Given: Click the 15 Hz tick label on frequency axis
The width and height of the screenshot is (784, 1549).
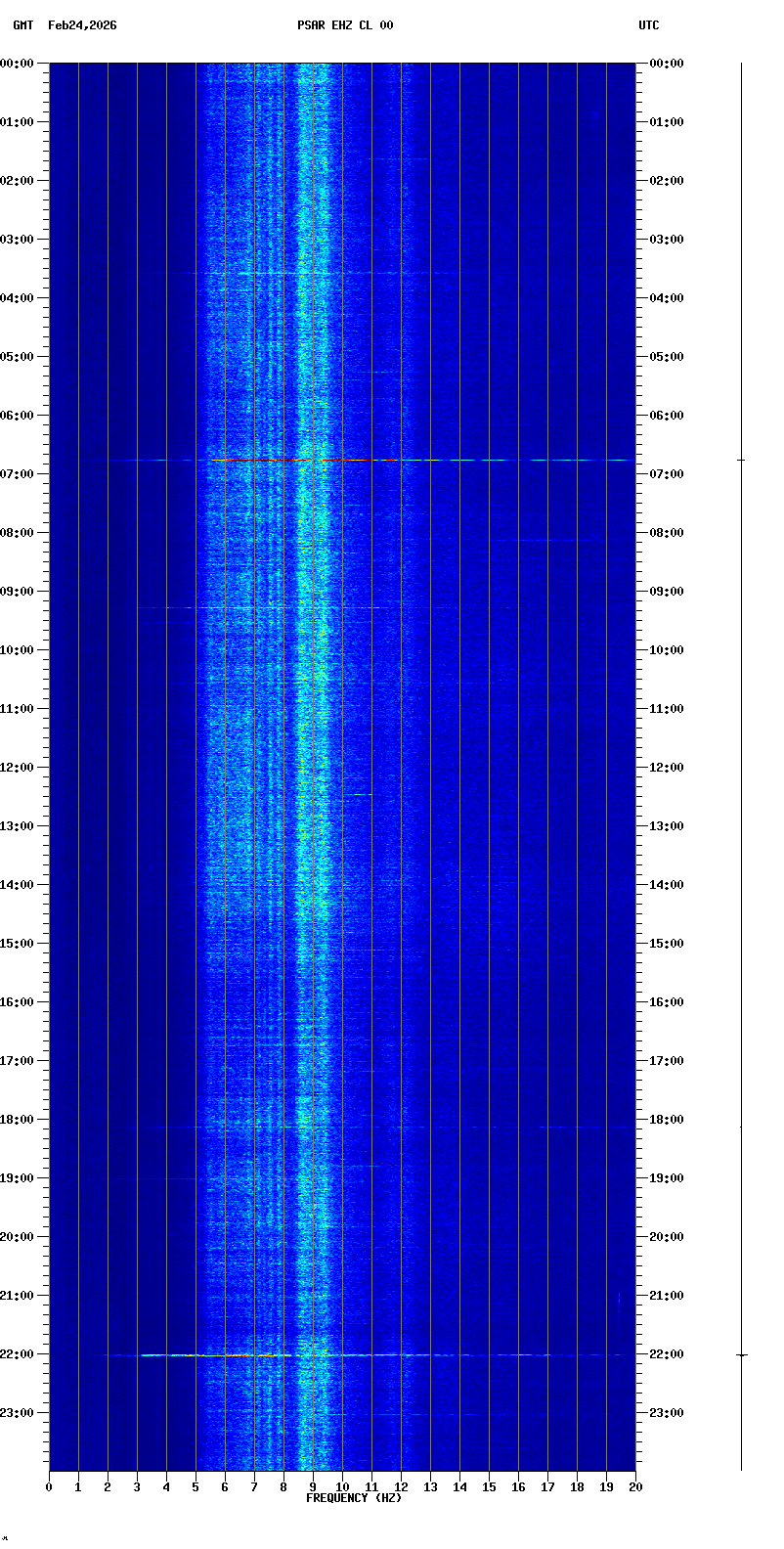Looking at the screenshot, I should click(x=489, y=1487).
